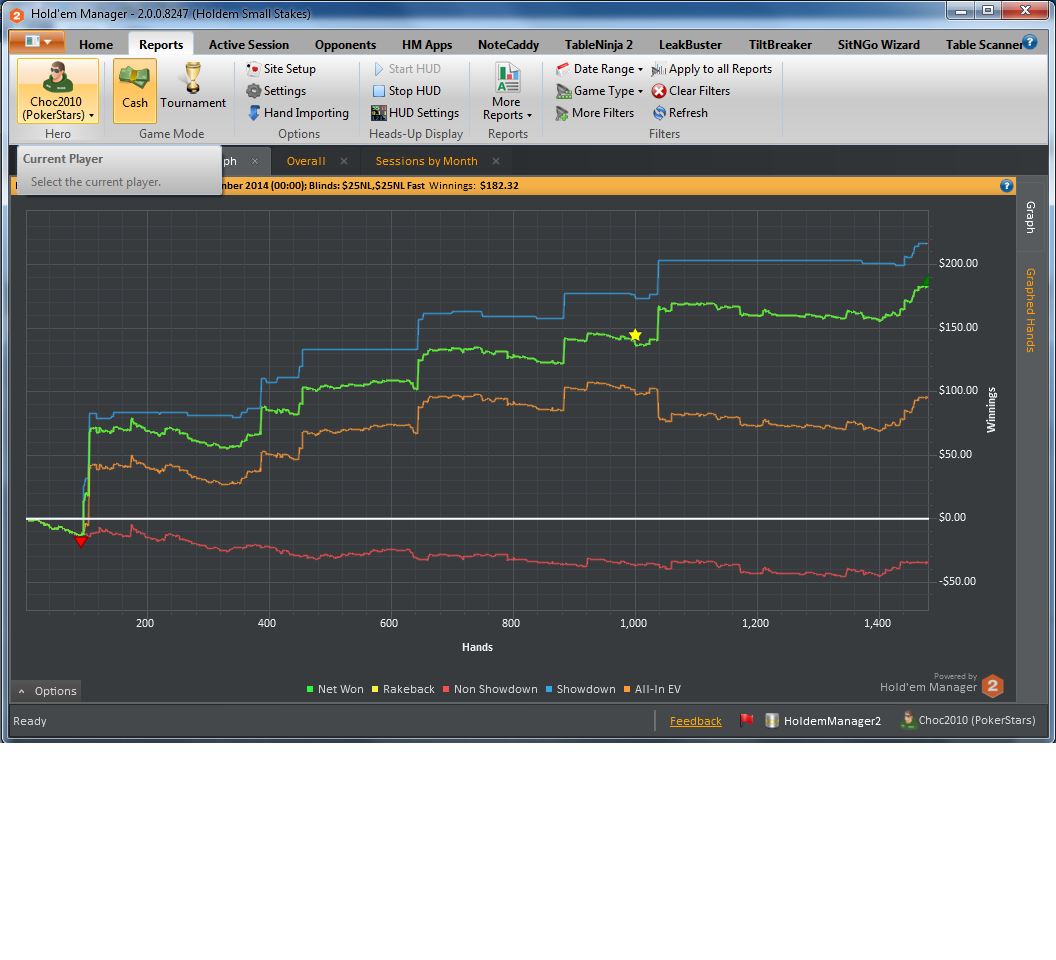Open LeakBuster tab

[690, 44]
